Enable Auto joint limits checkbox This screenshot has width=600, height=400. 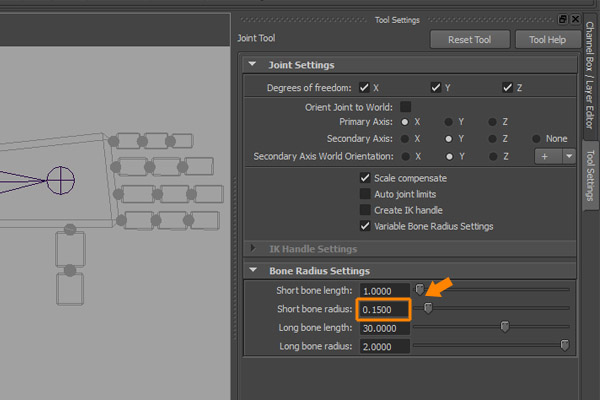[x=365, y=194]
